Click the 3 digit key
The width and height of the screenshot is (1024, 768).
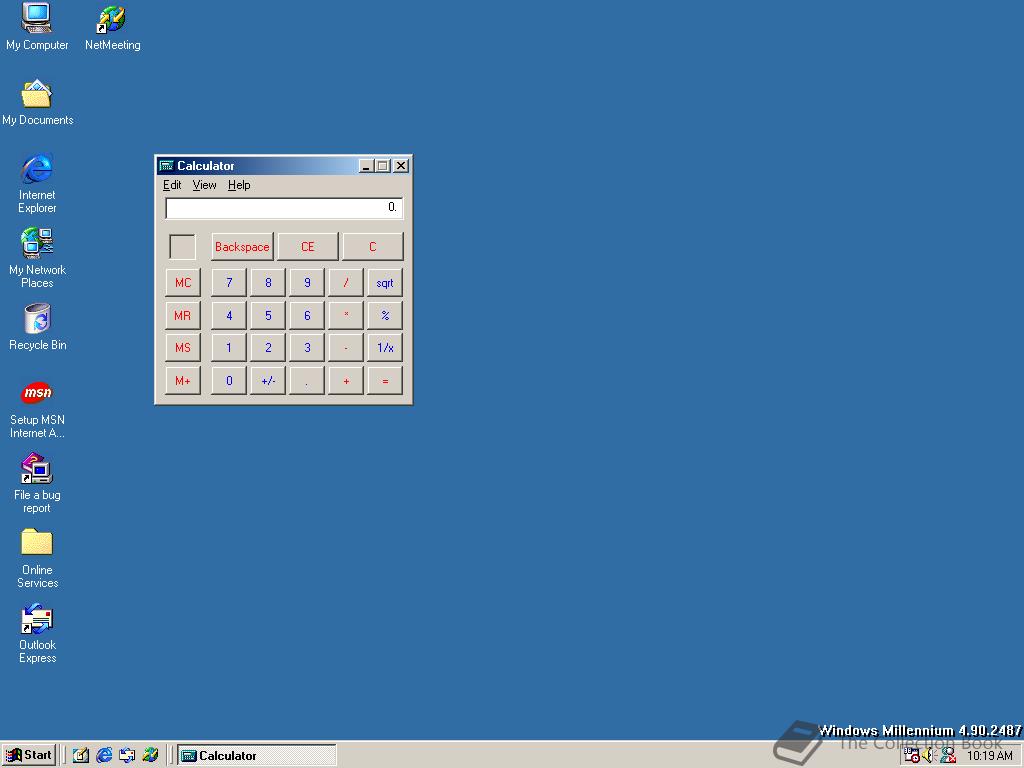click(307, 348)
